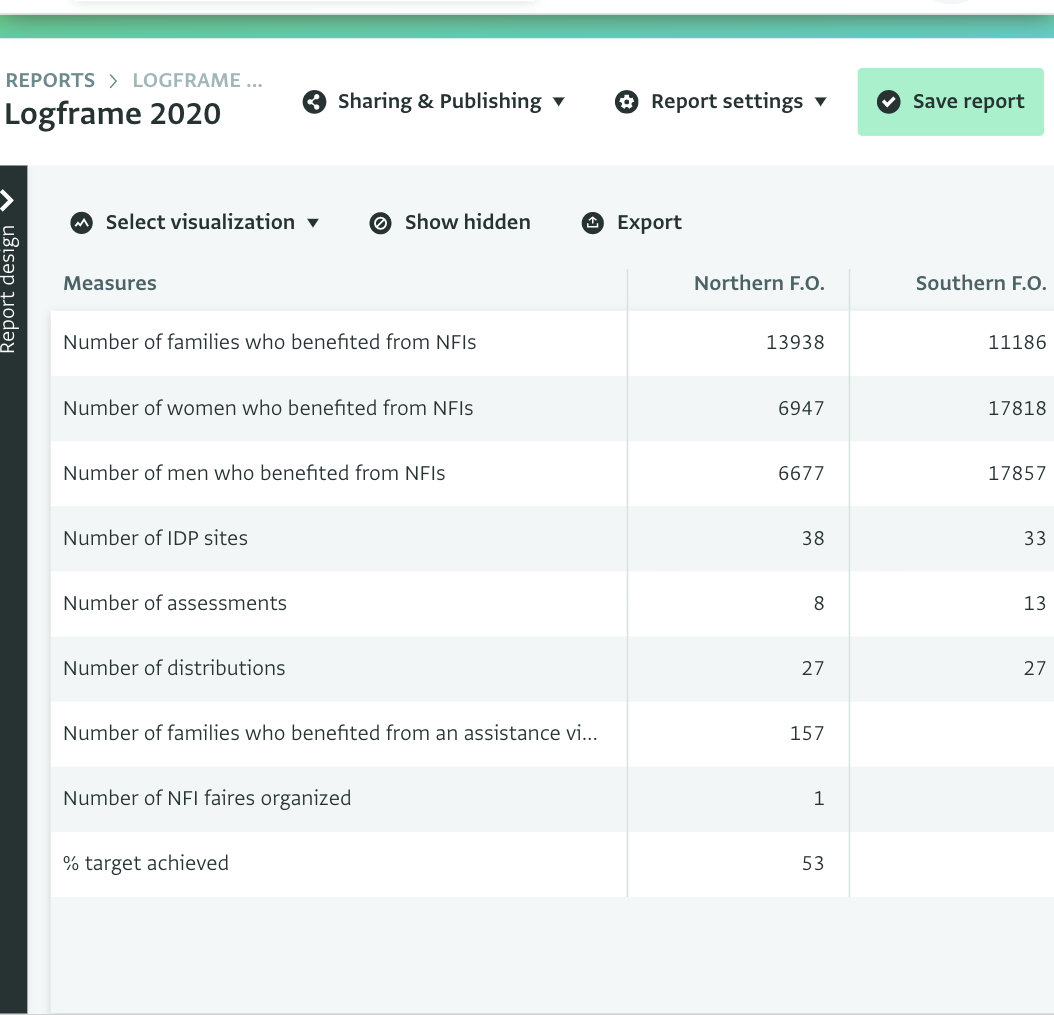Image resolution: width=1054 pixels, height=1015 pixels.
Task: Go to the REPORTS breadcrumb link
Action: point(50,80)
